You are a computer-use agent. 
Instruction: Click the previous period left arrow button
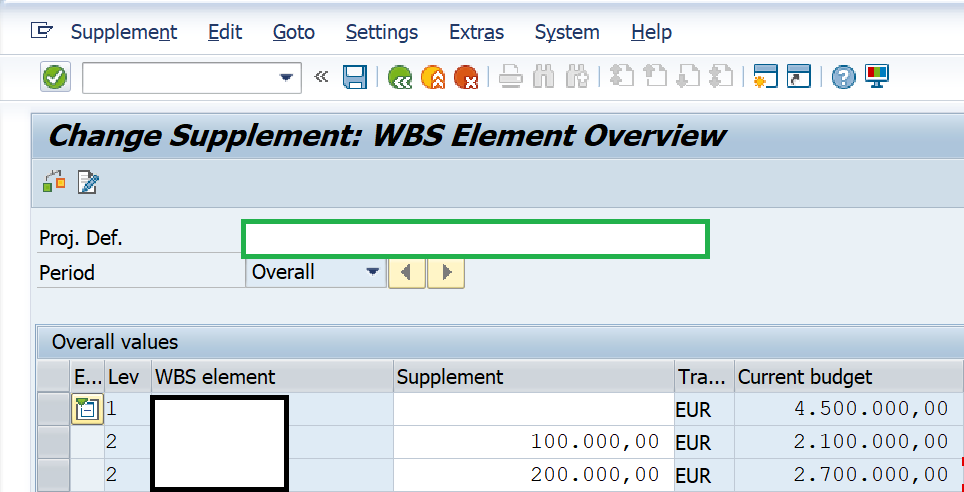point(406,272)
